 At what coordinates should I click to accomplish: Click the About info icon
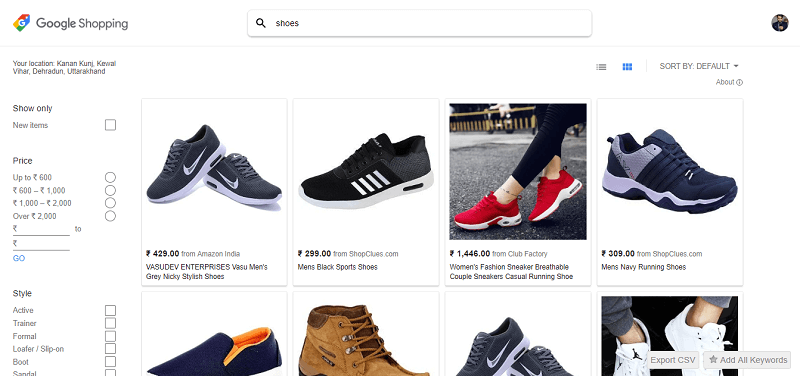[x=740, y=82]
